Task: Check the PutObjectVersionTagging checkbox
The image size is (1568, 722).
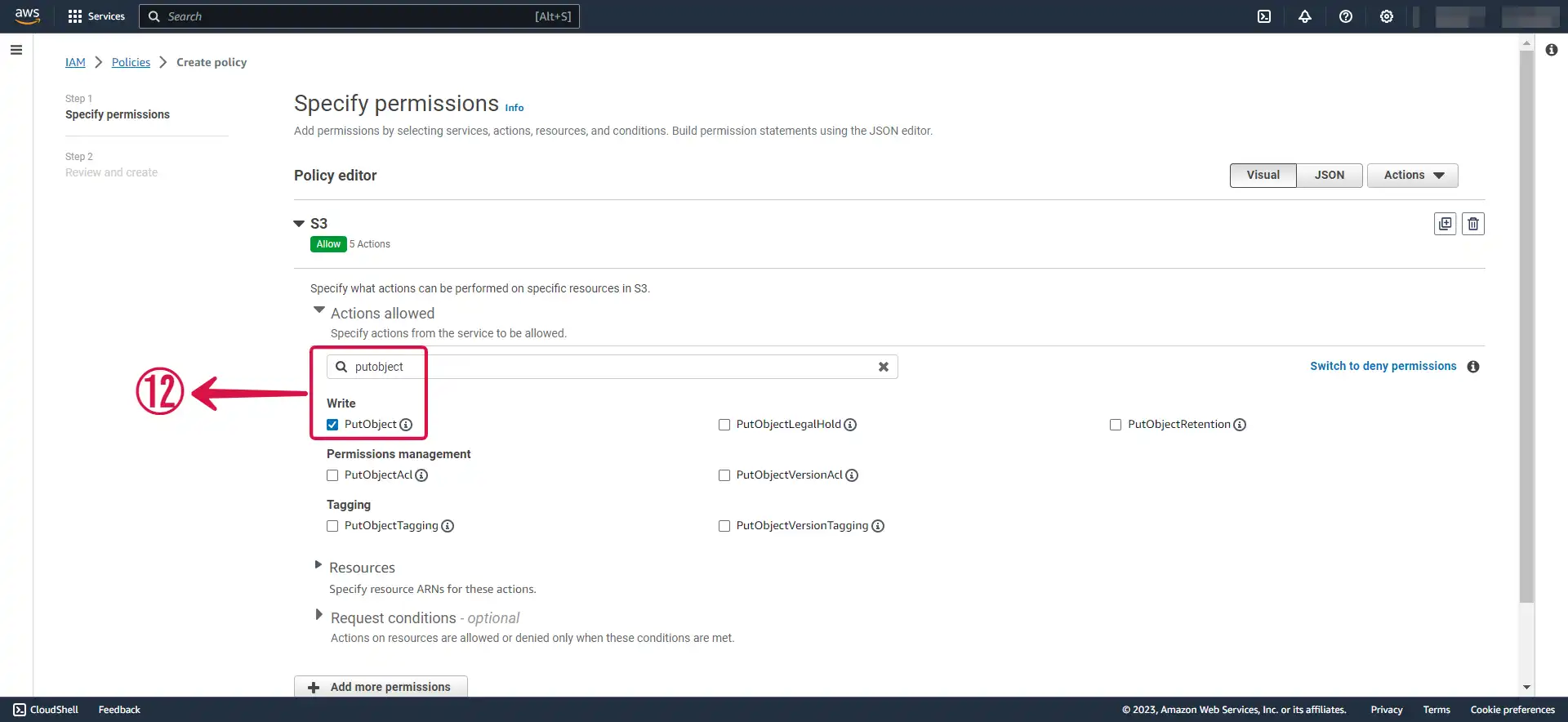Action: pos(724,526)
